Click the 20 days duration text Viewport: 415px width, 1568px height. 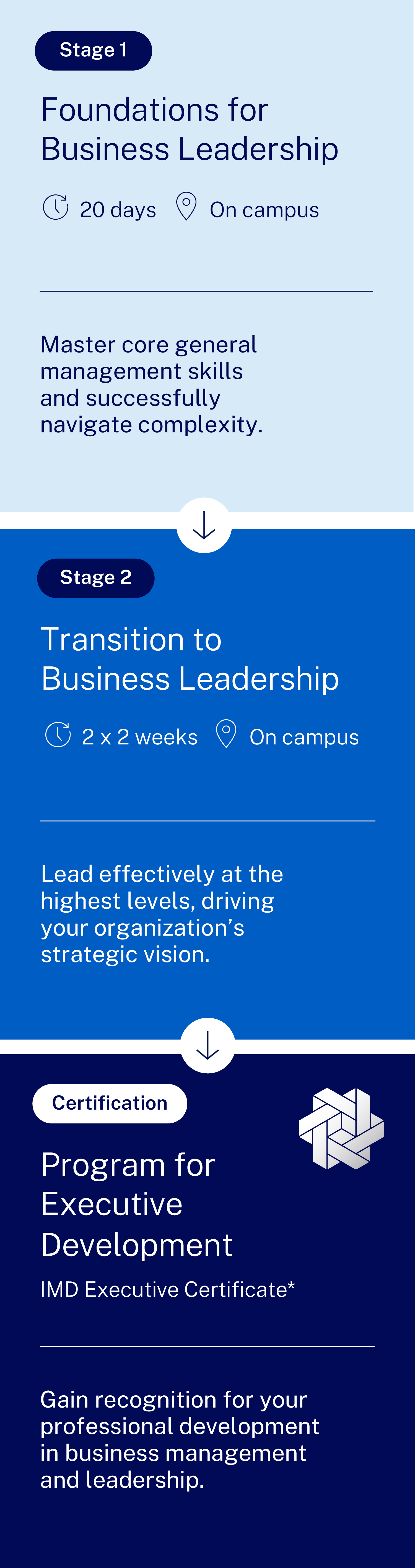point(118,209)
